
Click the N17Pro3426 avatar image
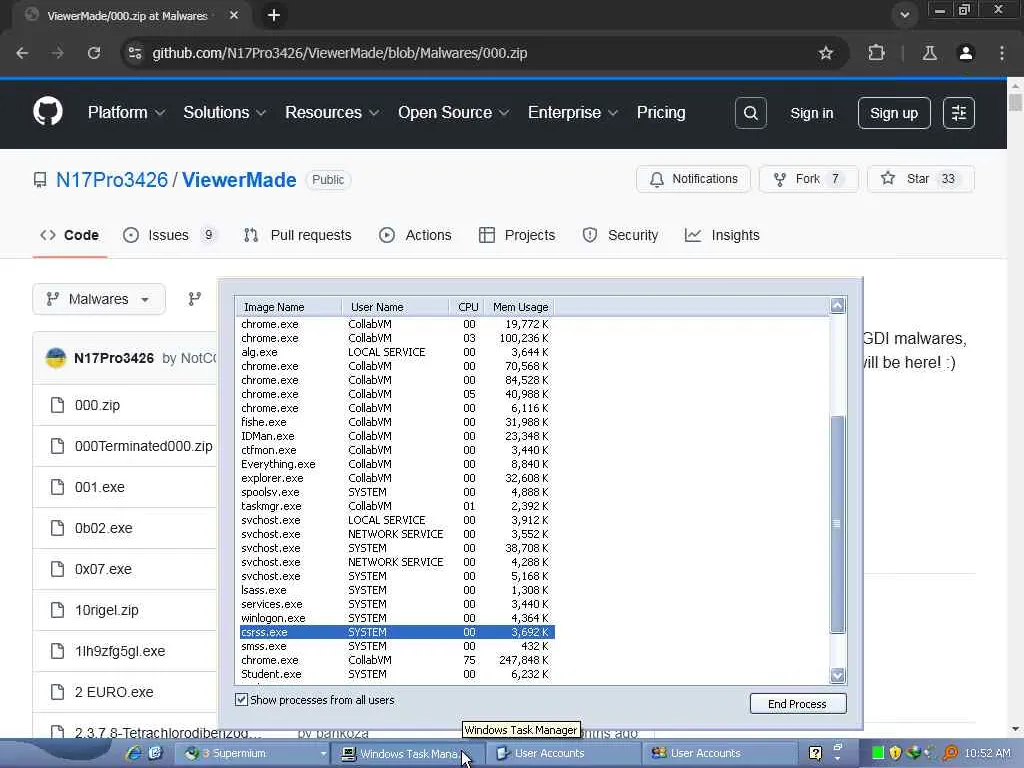pos(56,358)
